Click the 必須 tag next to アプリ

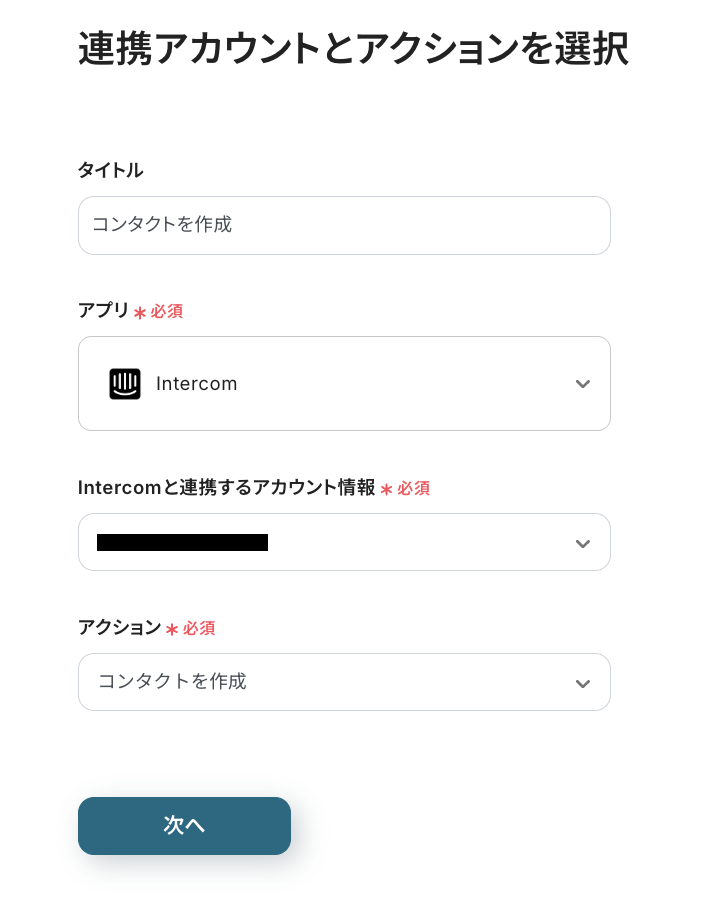point(167,312)
